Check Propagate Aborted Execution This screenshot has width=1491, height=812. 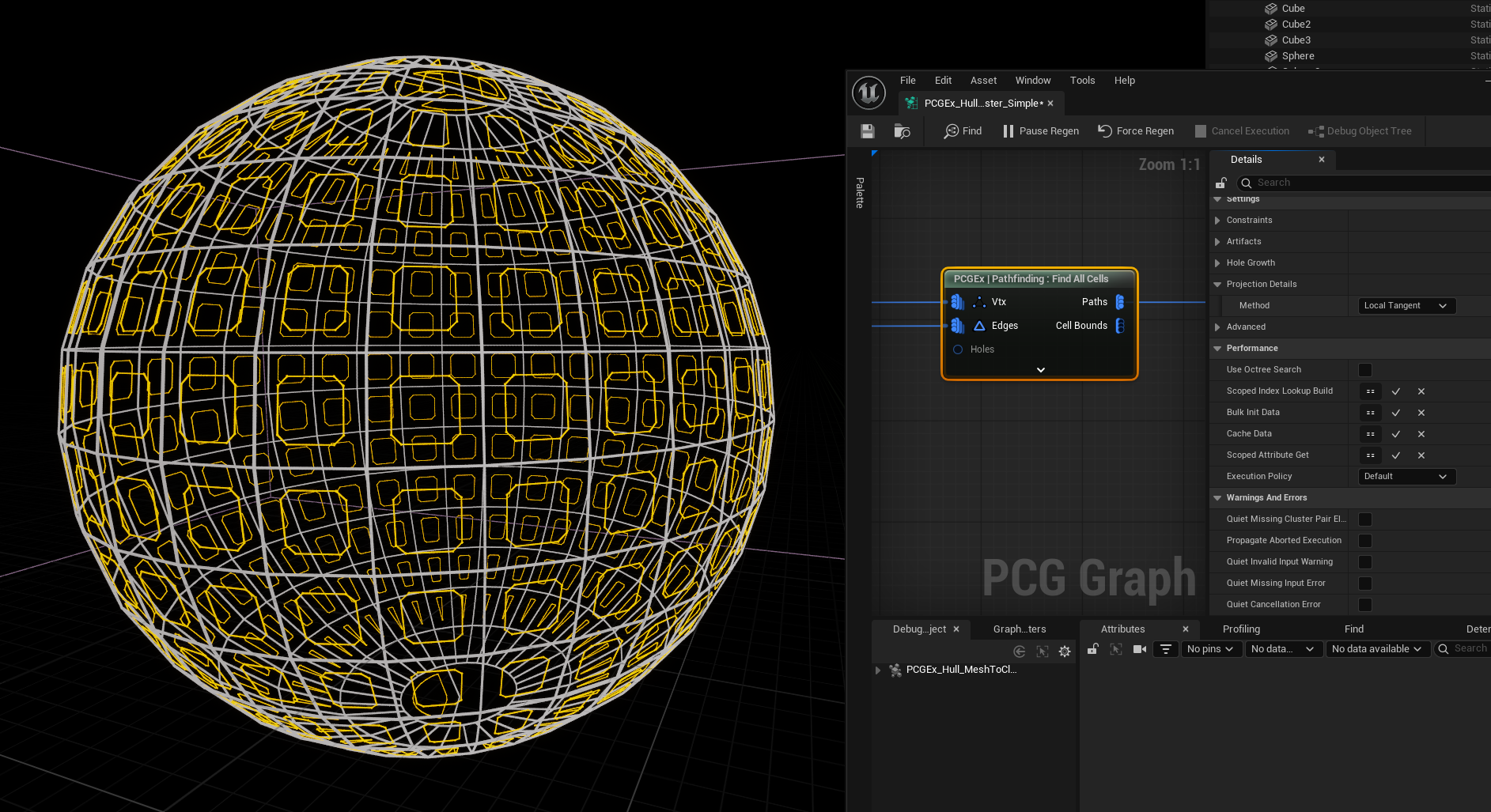click(x=1365, y=541)
